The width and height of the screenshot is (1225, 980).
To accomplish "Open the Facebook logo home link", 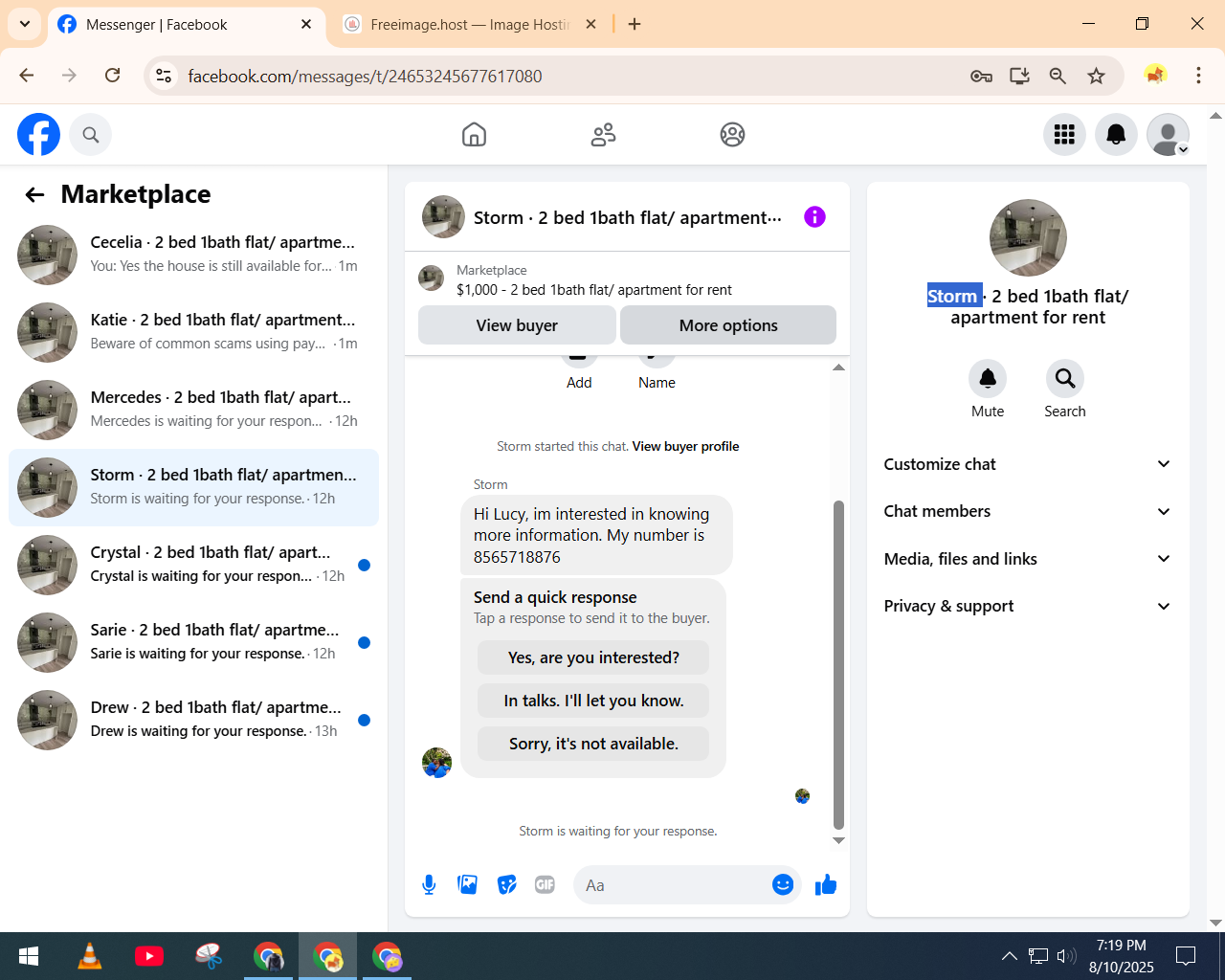I will (x=38, y=134).
